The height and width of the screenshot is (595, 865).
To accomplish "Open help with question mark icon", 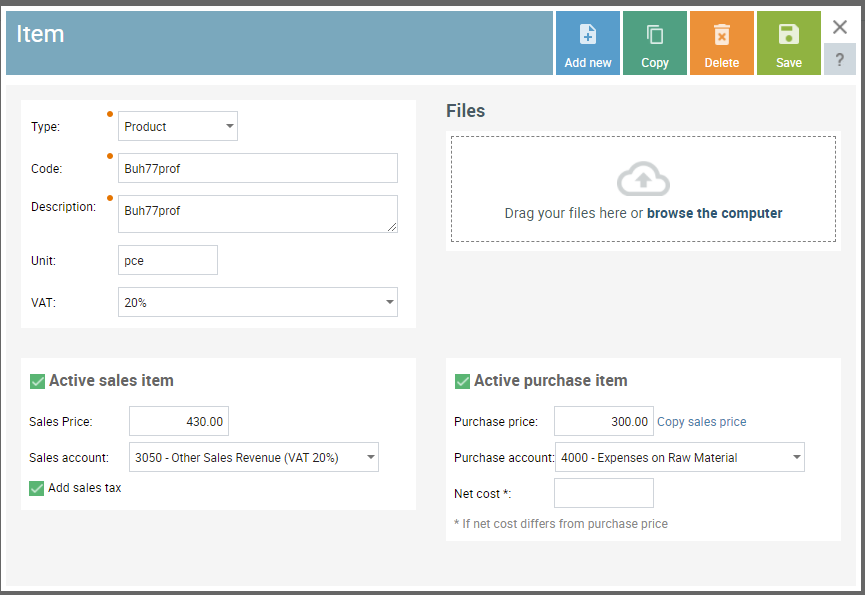I will point(840,60).
